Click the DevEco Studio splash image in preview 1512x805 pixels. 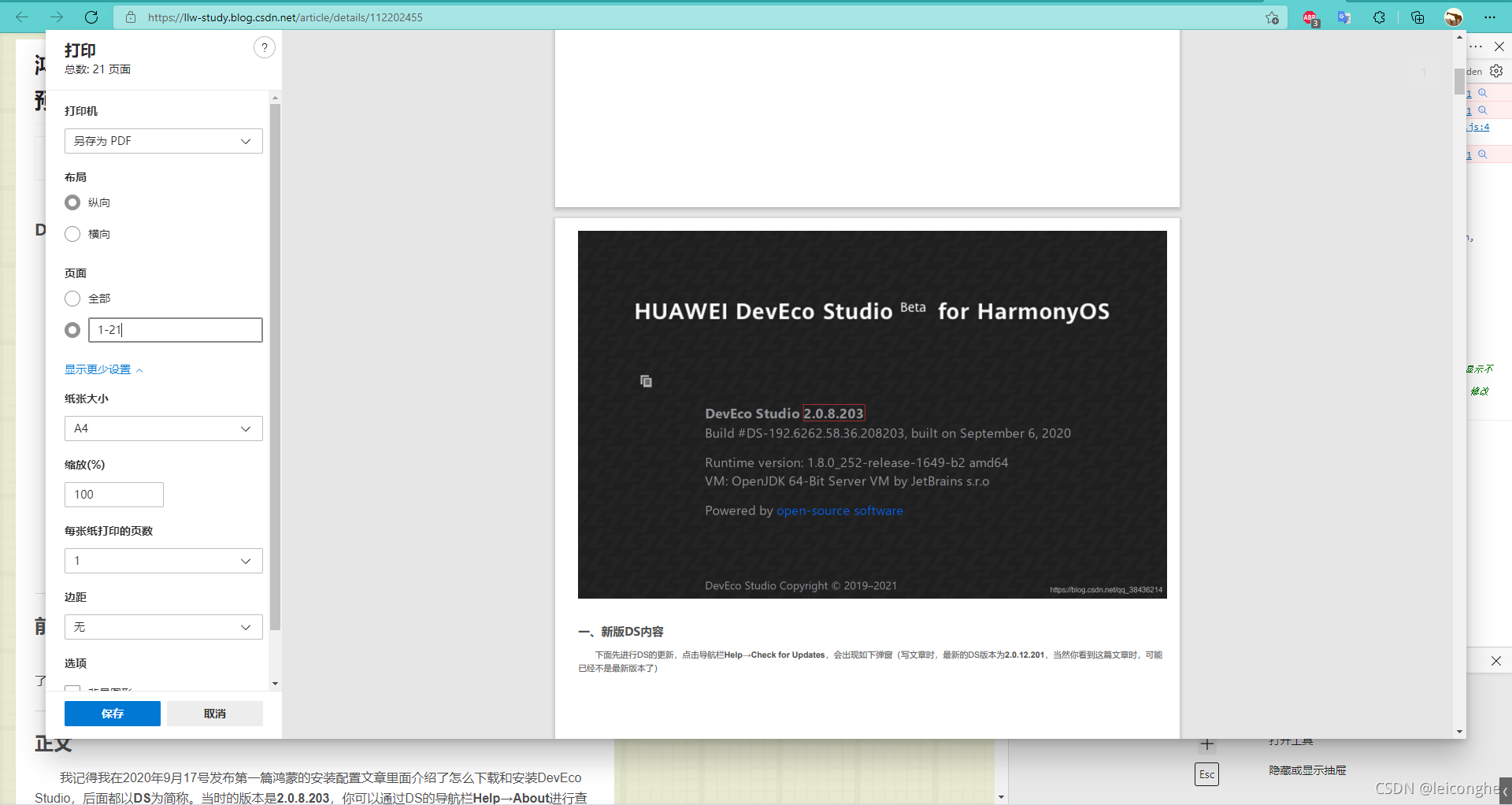[x=873, y=414]
